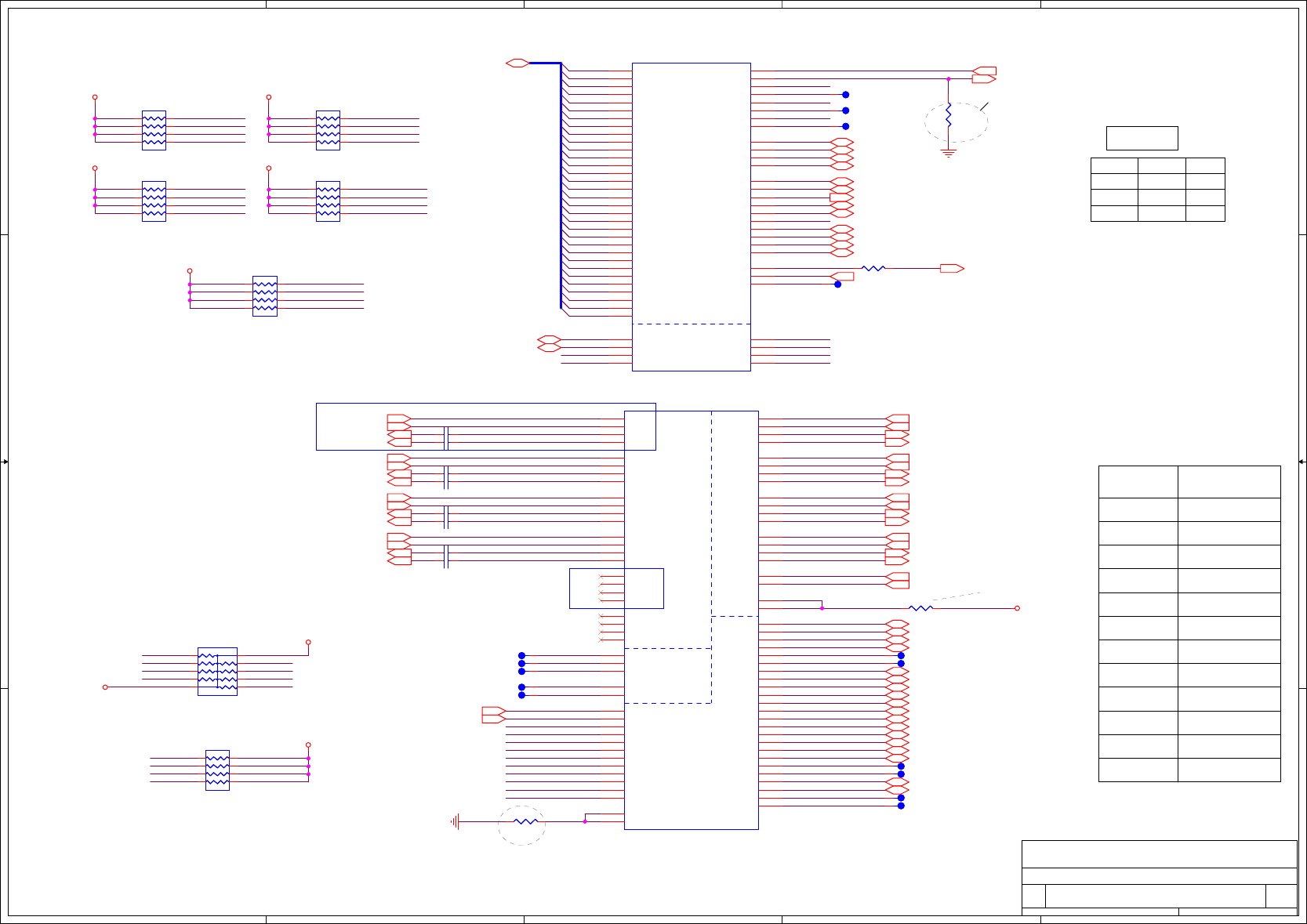This screenshot has width=1307, height=924.
Task: Select the small box containing no-connect X marks
Action: 616,589
